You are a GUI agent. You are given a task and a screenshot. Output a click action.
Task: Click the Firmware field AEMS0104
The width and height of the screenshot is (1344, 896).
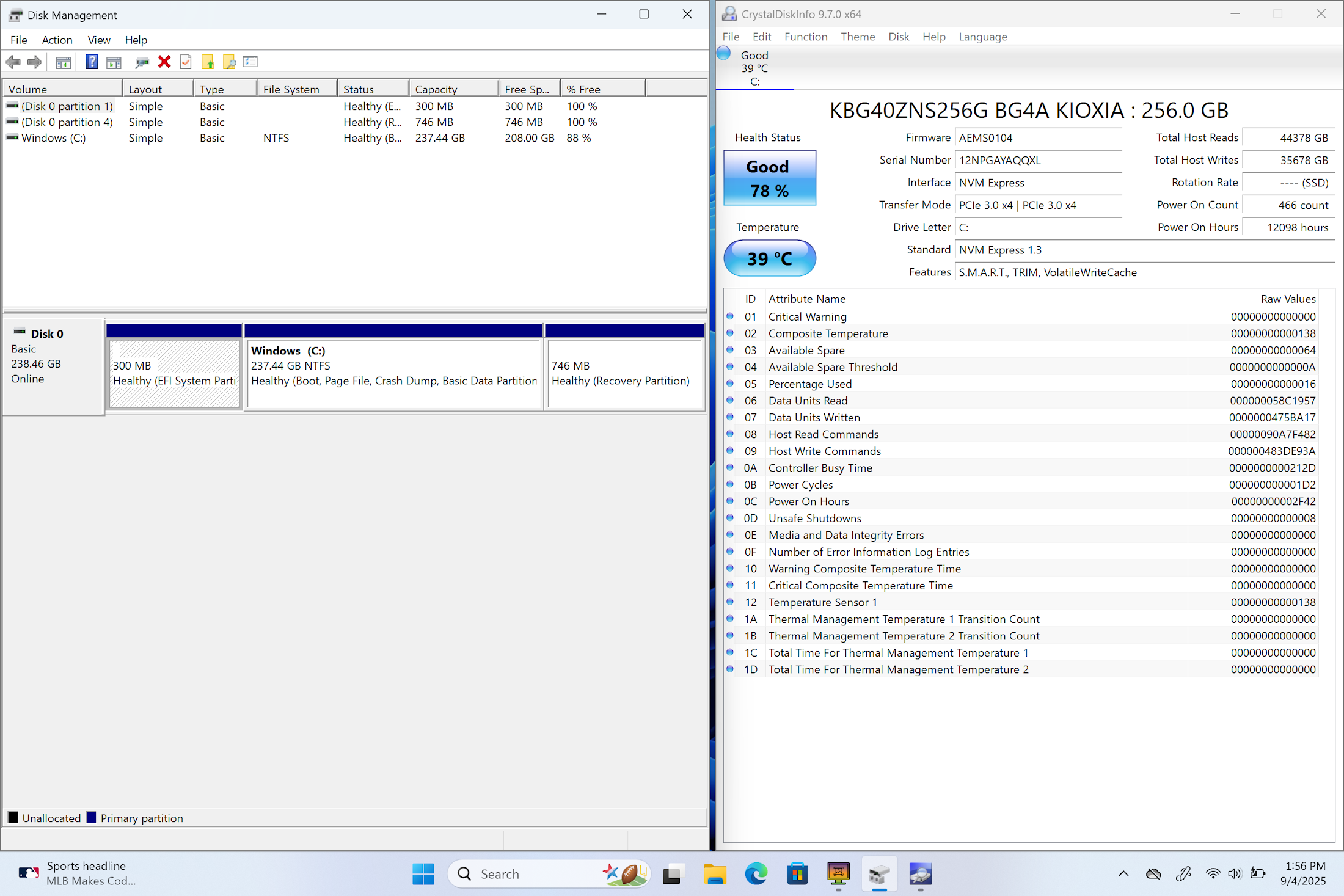[x=1039, y=138]
